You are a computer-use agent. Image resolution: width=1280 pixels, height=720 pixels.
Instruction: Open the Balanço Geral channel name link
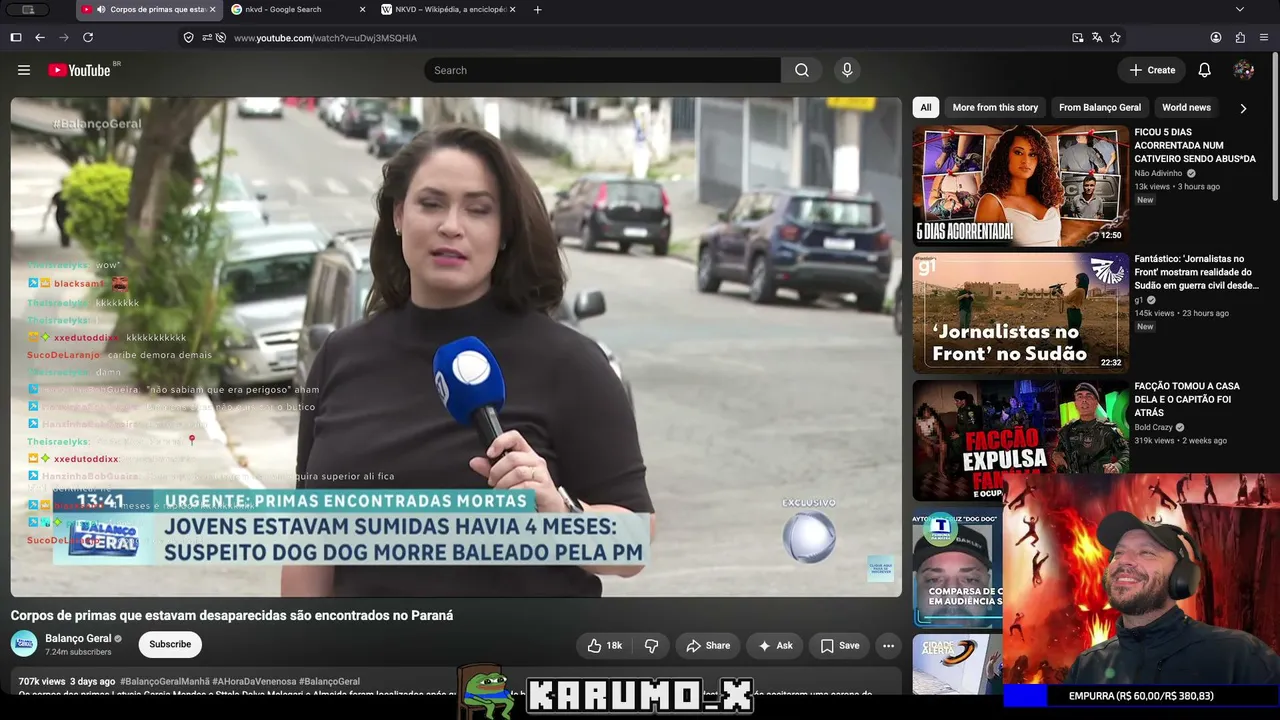point(78,639)
